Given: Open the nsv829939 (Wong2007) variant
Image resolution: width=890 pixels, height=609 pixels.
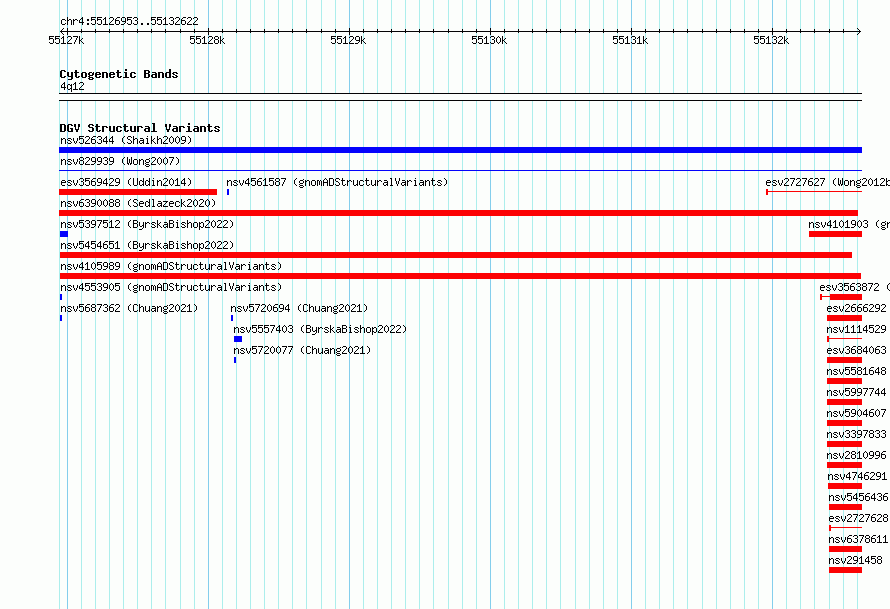Looking at the screenshot, I should [120, 161].
